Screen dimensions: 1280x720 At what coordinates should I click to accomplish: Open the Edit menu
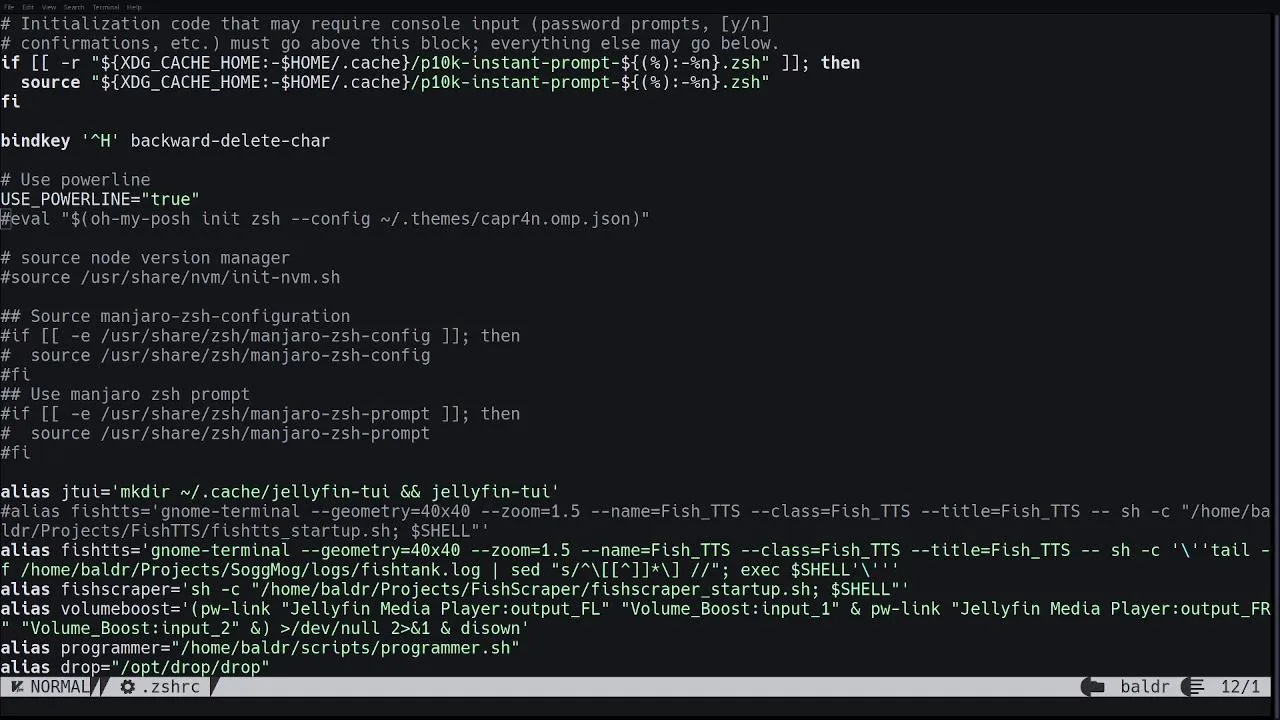28,7
